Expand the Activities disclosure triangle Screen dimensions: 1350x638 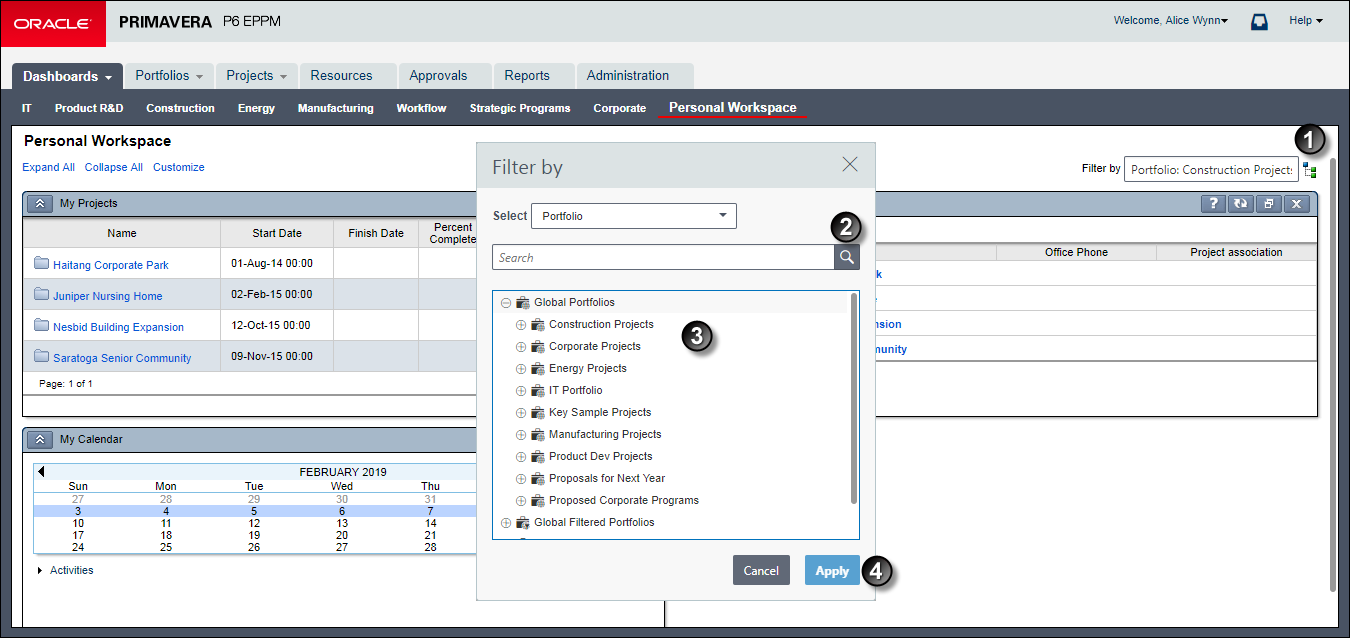tap(40, 570)
